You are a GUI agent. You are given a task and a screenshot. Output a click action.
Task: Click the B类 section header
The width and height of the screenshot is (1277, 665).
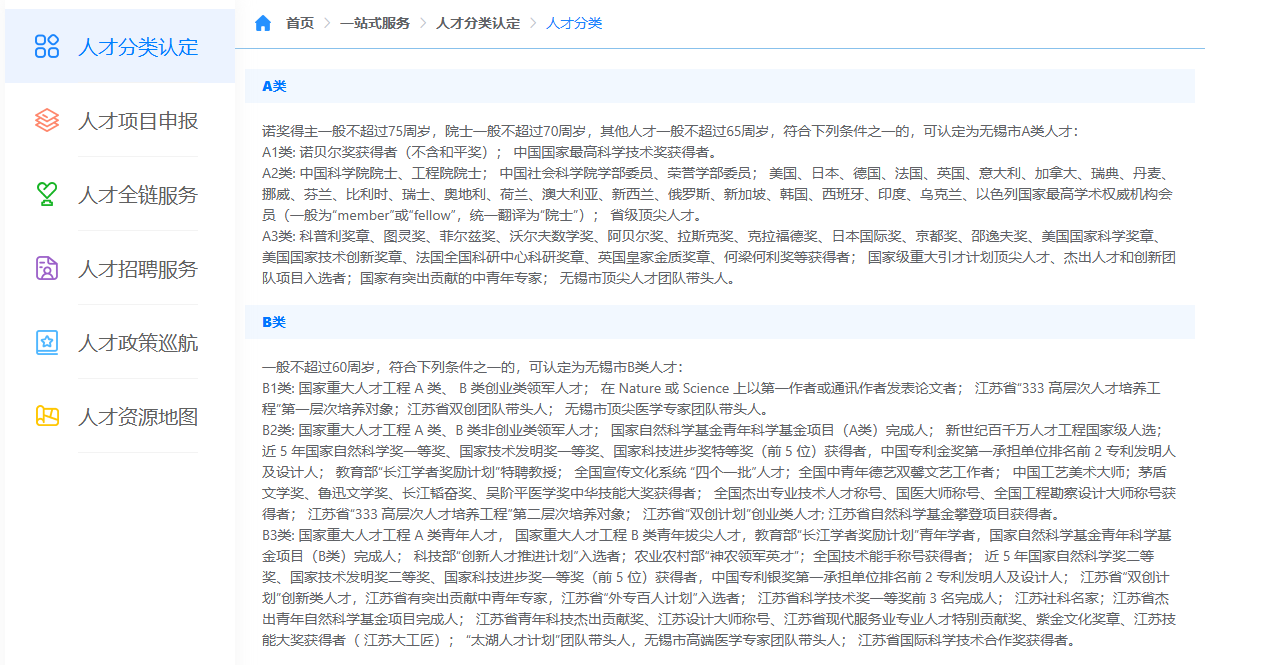274,322
